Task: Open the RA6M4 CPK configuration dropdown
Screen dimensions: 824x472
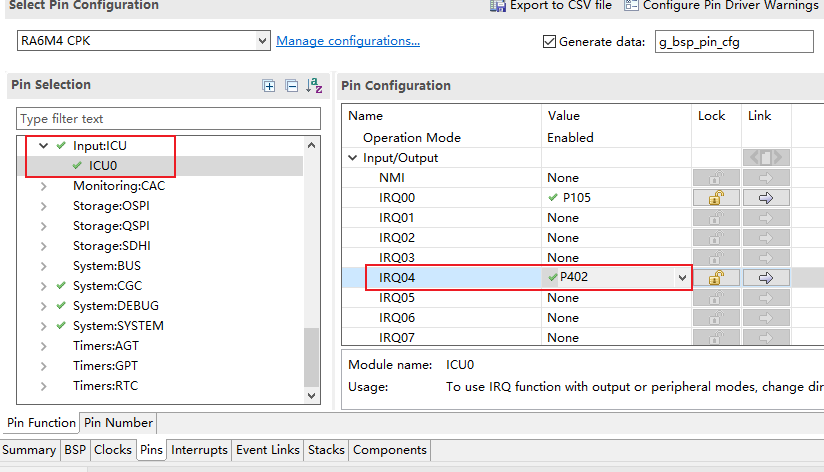Action: pyautogui.click(x=262, y=41)
